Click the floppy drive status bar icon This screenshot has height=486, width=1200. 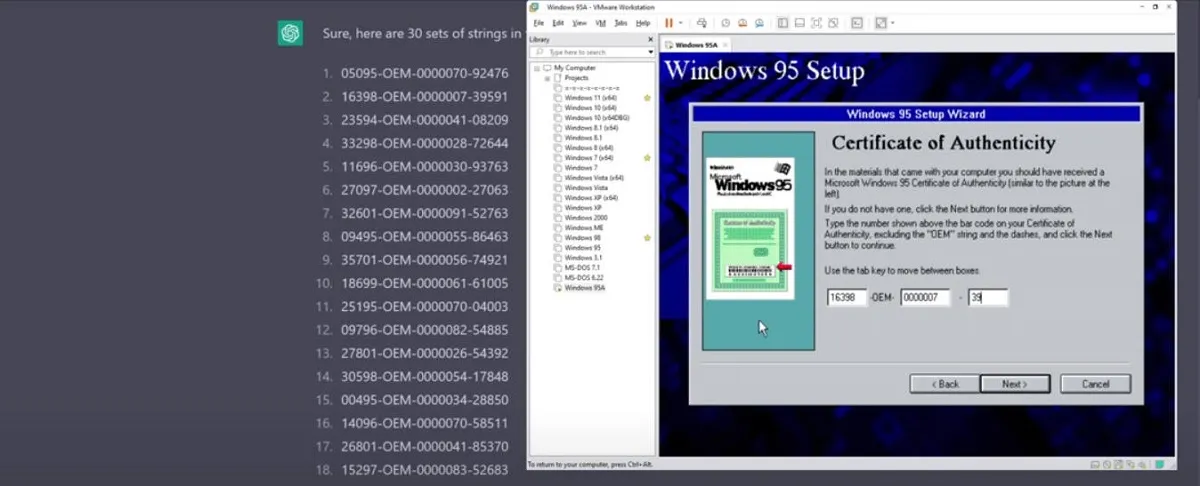coord(1118,464)
